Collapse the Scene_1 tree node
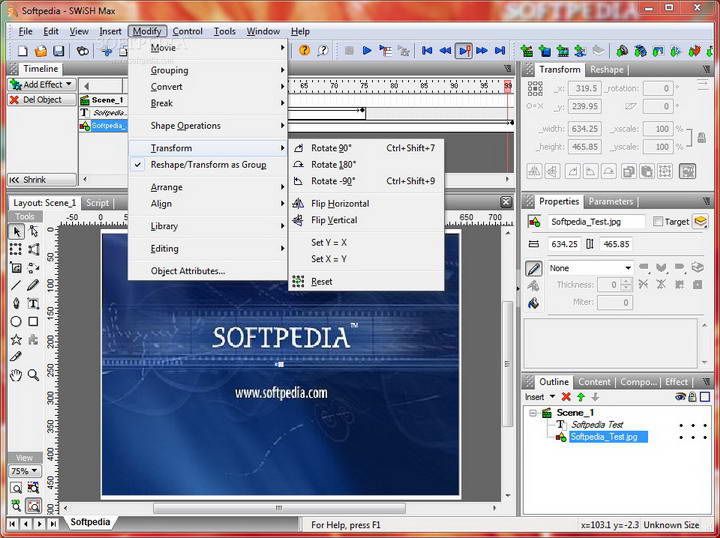The width and height of the screenshot is (720, 538). coord(533,413)
